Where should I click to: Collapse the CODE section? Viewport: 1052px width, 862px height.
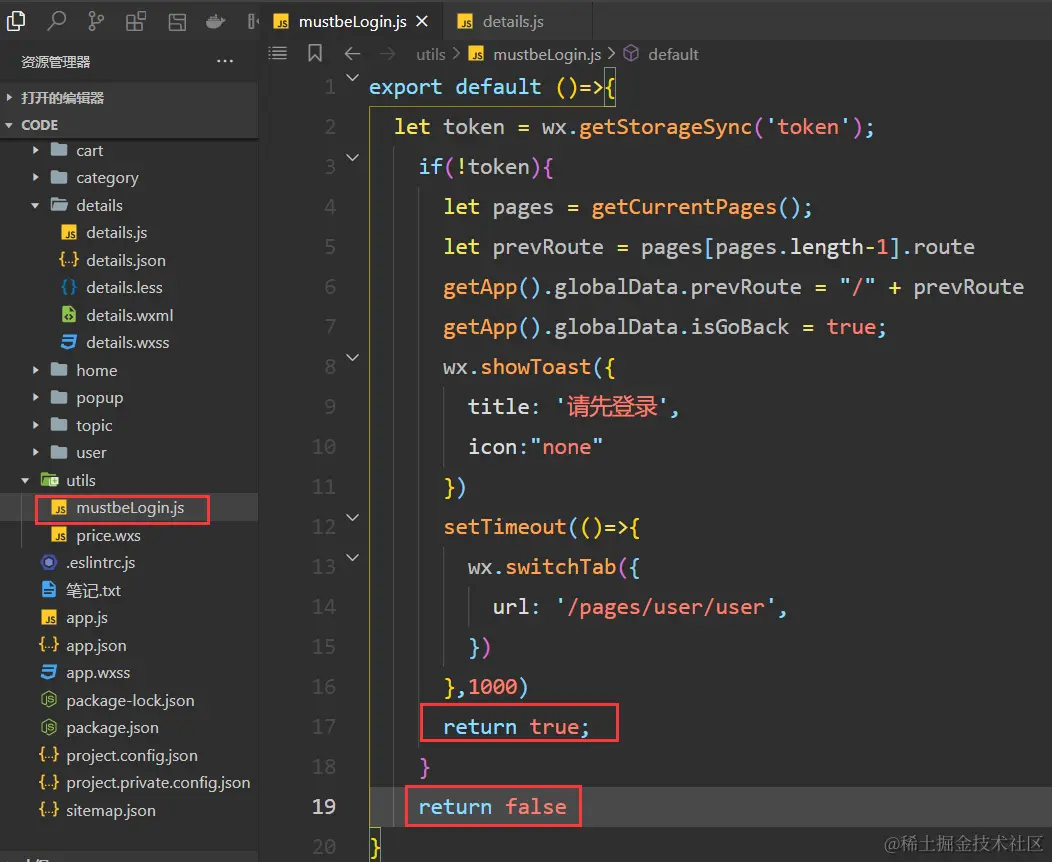click(x=129, y=125)
